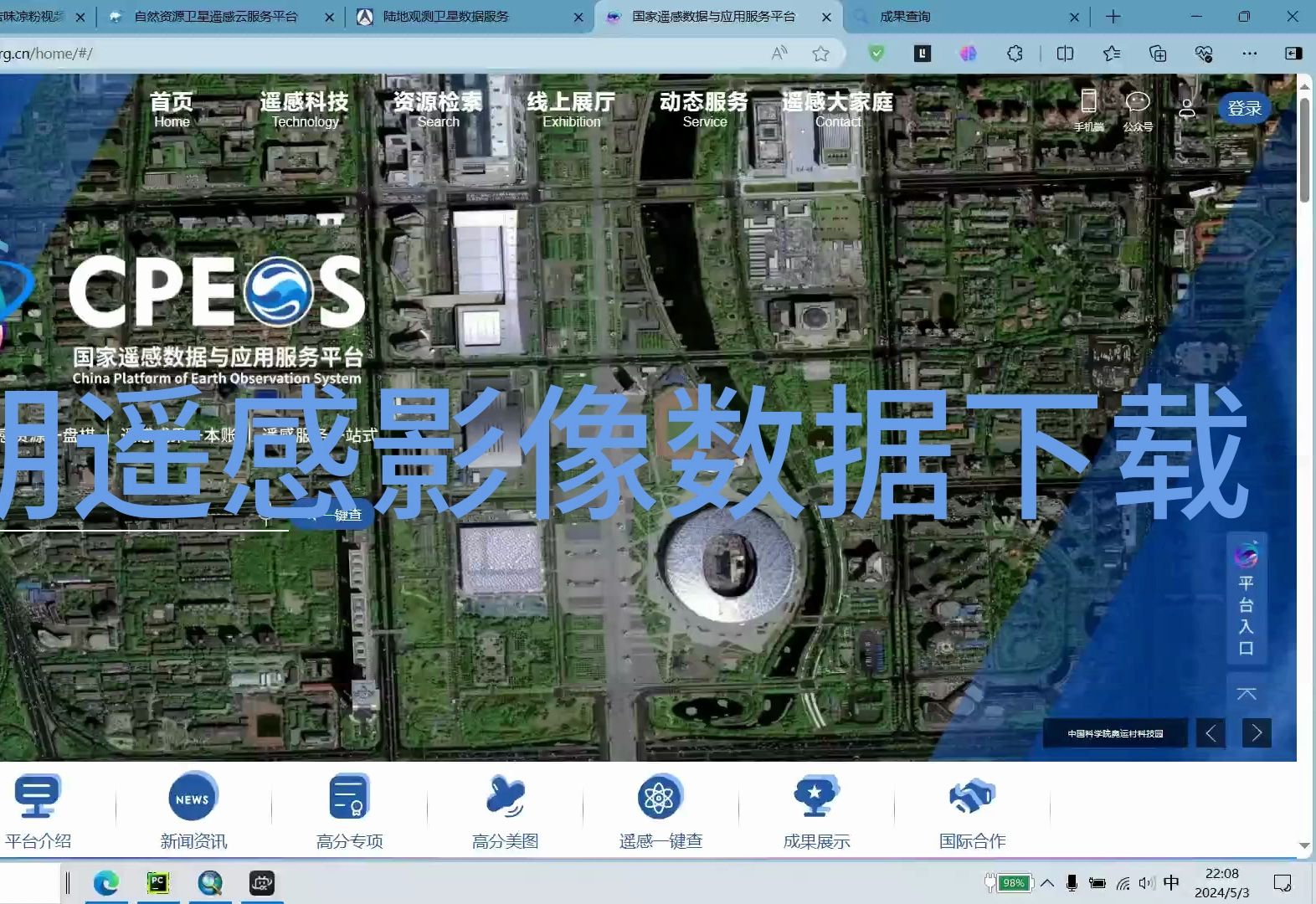Viewport: 1316px width, 904px height.
Task: Toggle the browser sidebar icon
Action: point(1293,54)
